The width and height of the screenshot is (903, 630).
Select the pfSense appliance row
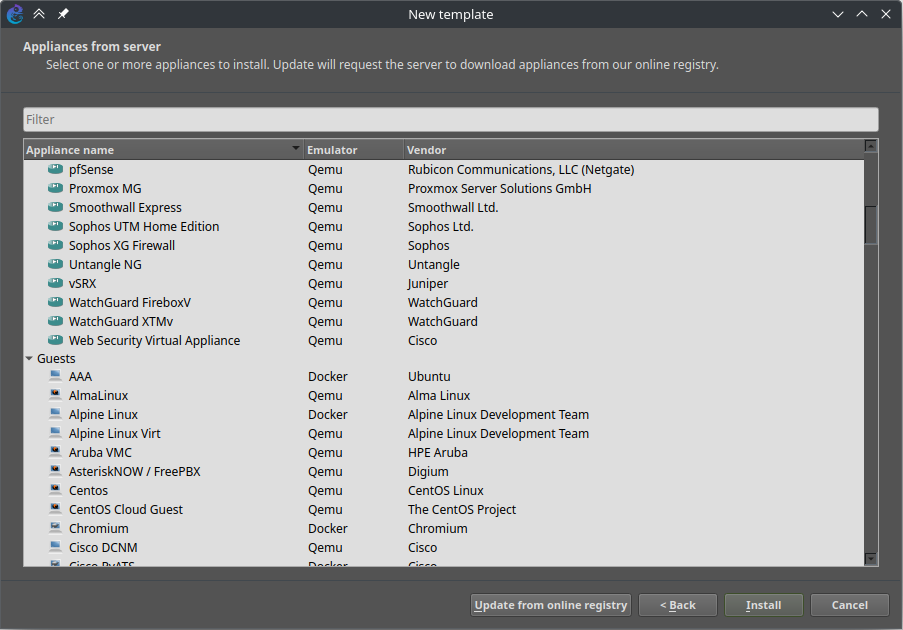[x=443, y=169]
